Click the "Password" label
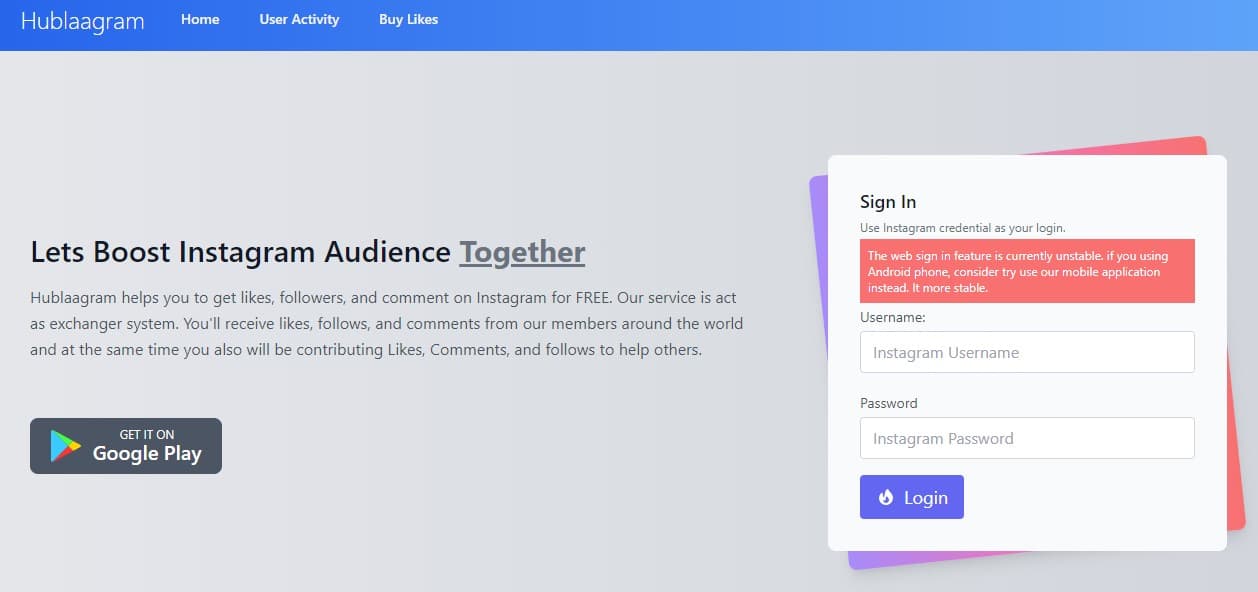This screenshot has width=1258, height=592. 889,403
